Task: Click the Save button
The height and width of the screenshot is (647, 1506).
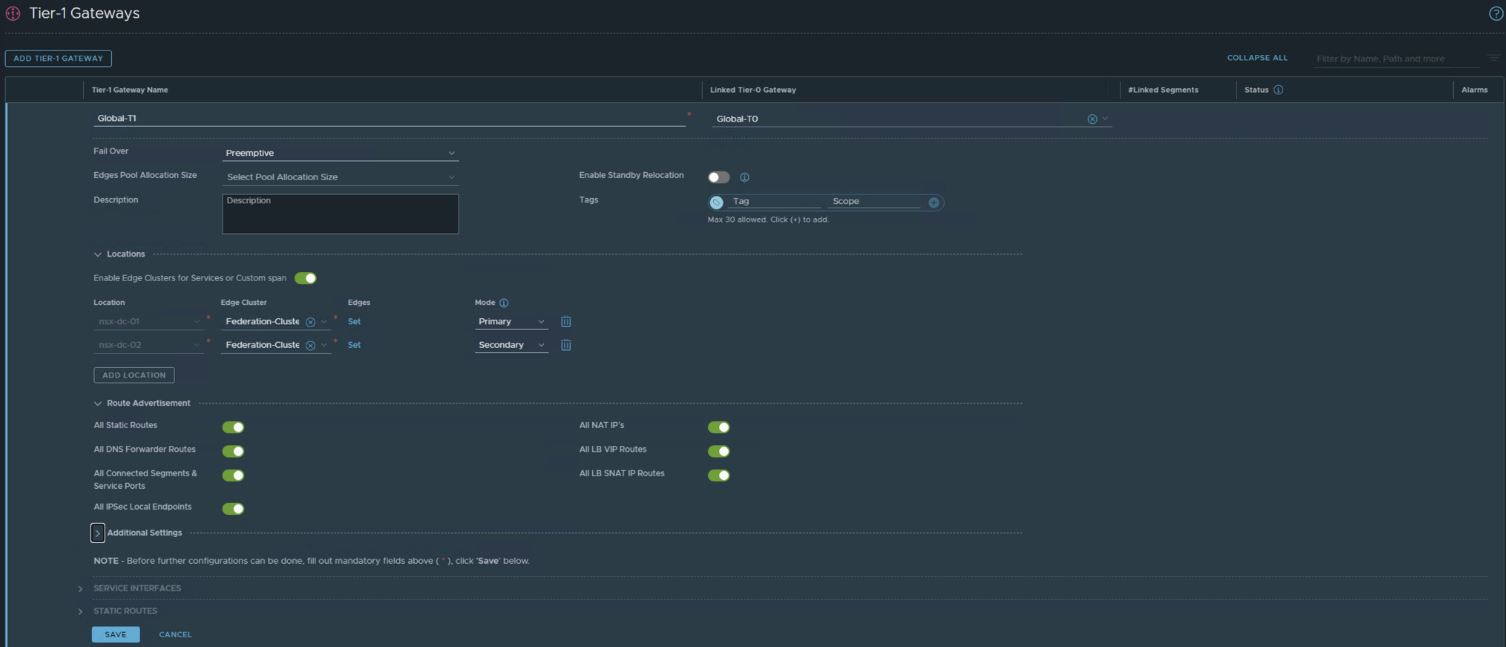Action: pos(115,634)
